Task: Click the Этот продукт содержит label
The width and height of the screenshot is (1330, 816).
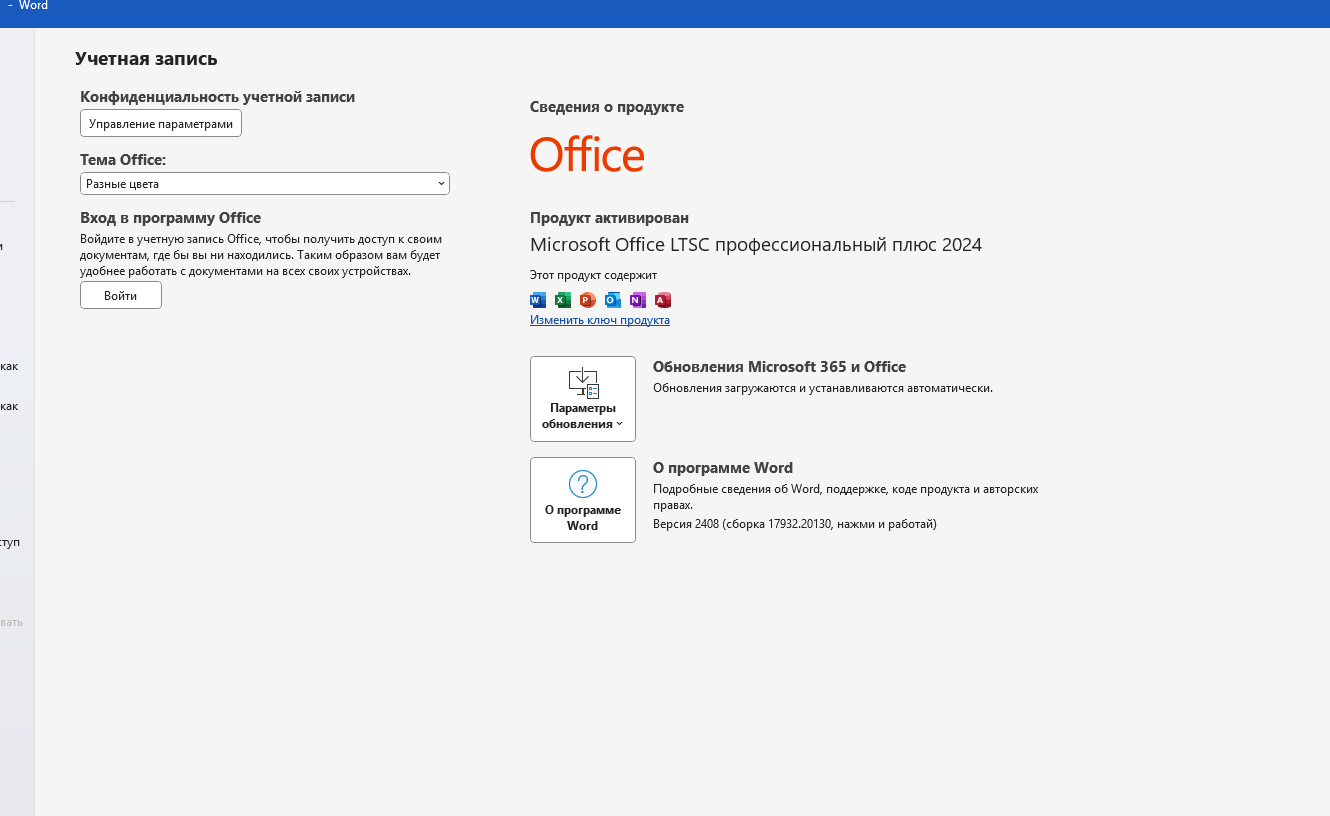Action: click(x=593, y=275)
